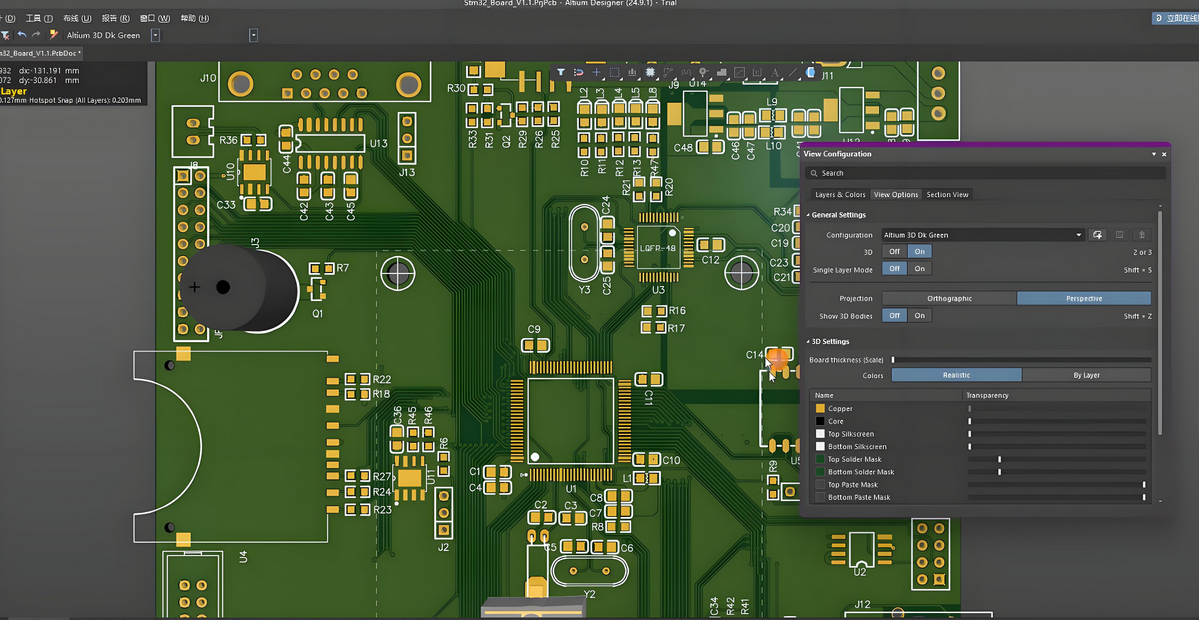
Task: Click the Copper color swatch
Action: point(820,409)
